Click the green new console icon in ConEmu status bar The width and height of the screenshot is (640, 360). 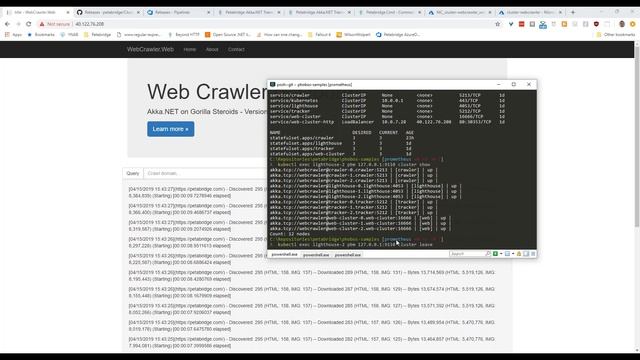point(495,254)
